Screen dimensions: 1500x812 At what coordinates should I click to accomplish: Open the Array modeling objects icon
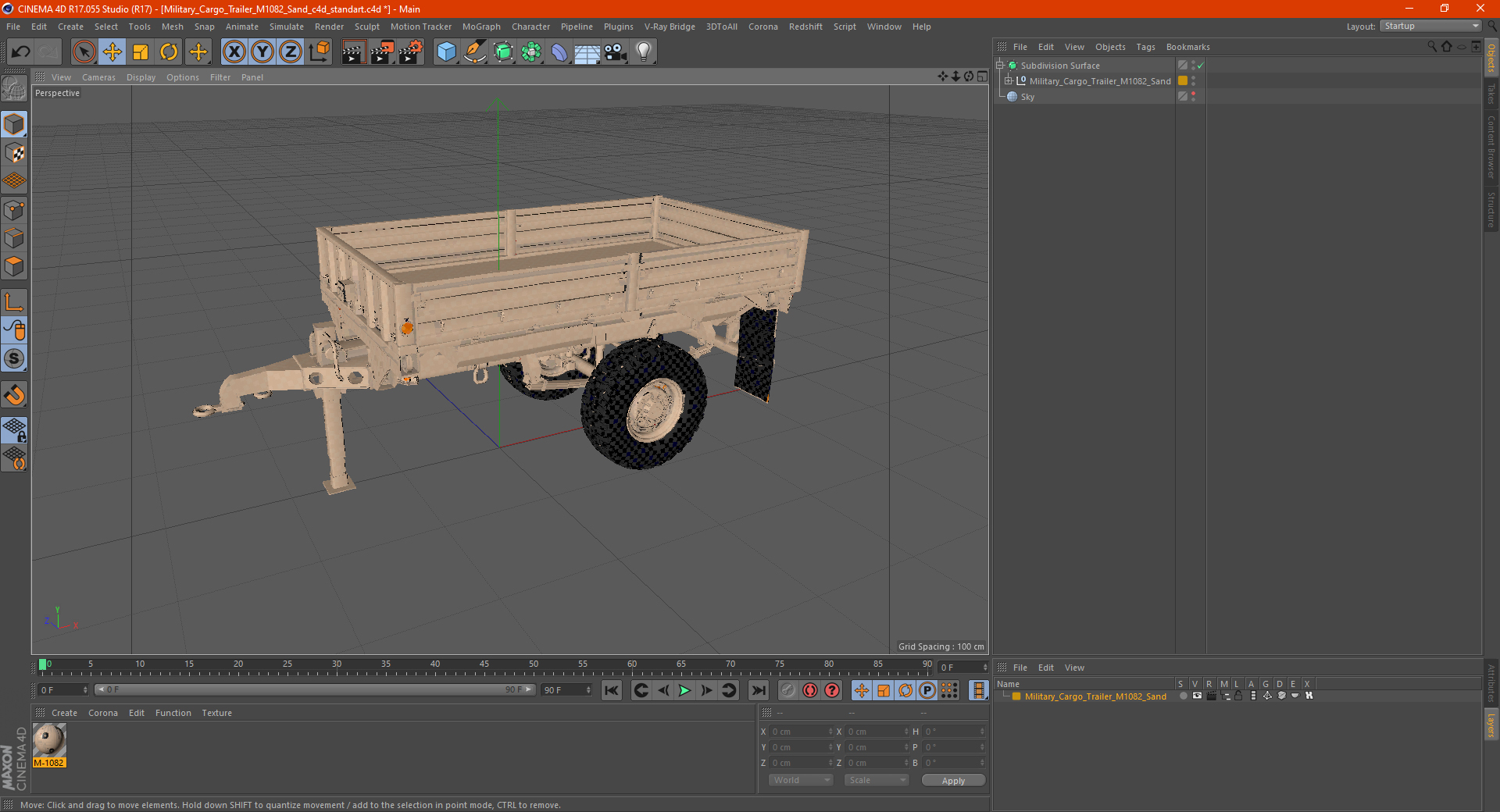(x=531, y=52)
